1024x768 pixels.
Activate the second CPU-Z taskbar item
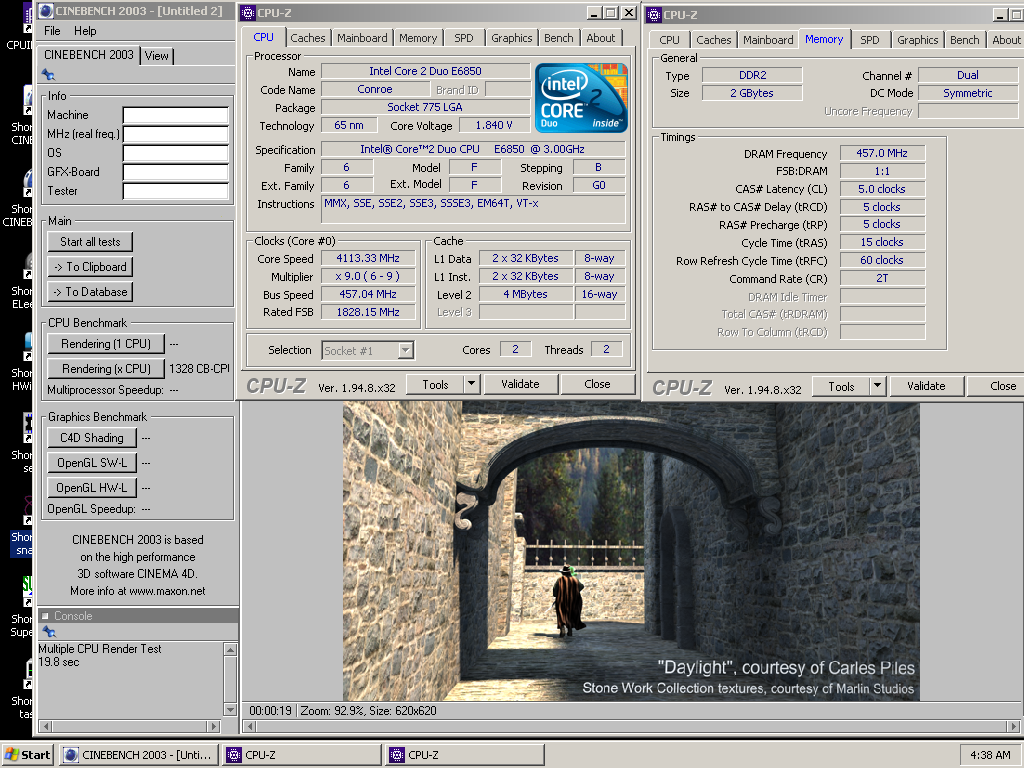tap(465, 755)
